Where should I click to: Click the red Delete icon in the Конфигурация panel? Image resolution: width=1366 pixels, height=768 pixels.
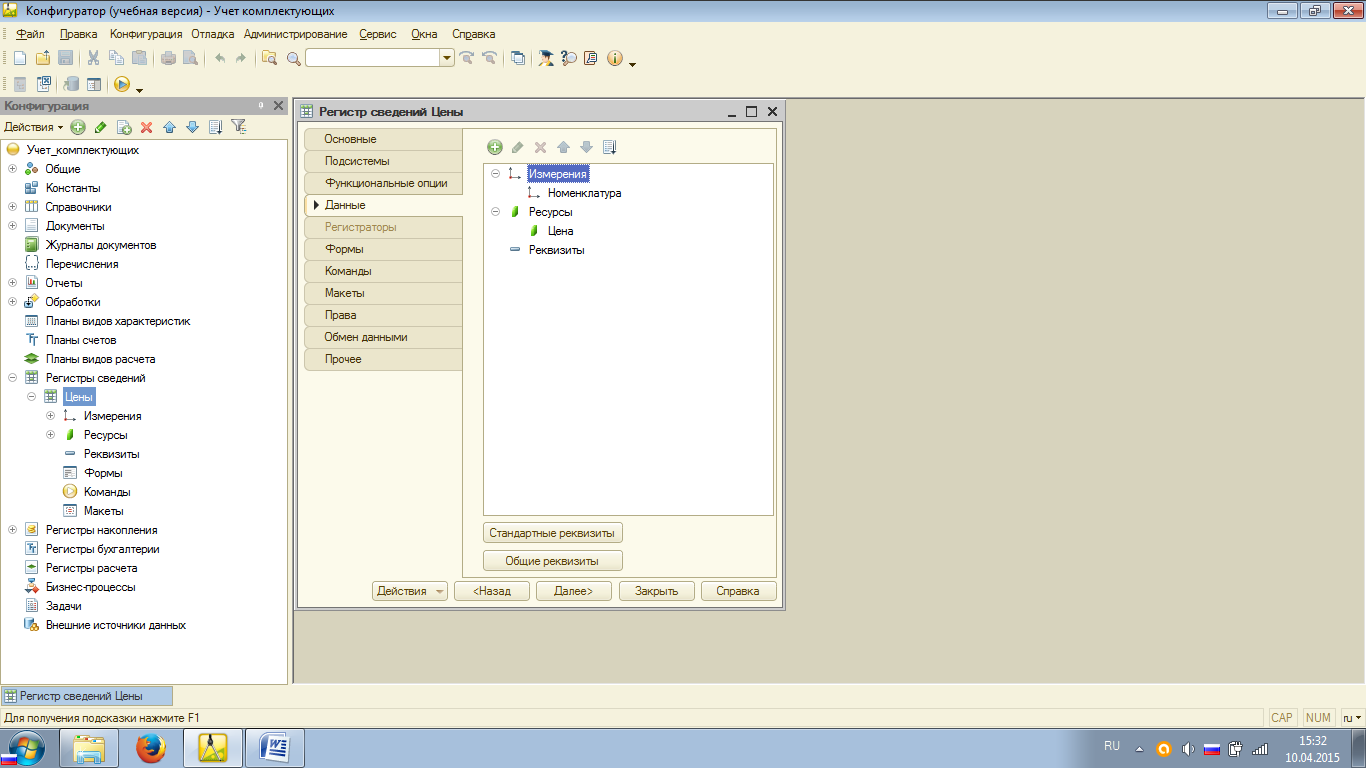(x=146, y=127)
